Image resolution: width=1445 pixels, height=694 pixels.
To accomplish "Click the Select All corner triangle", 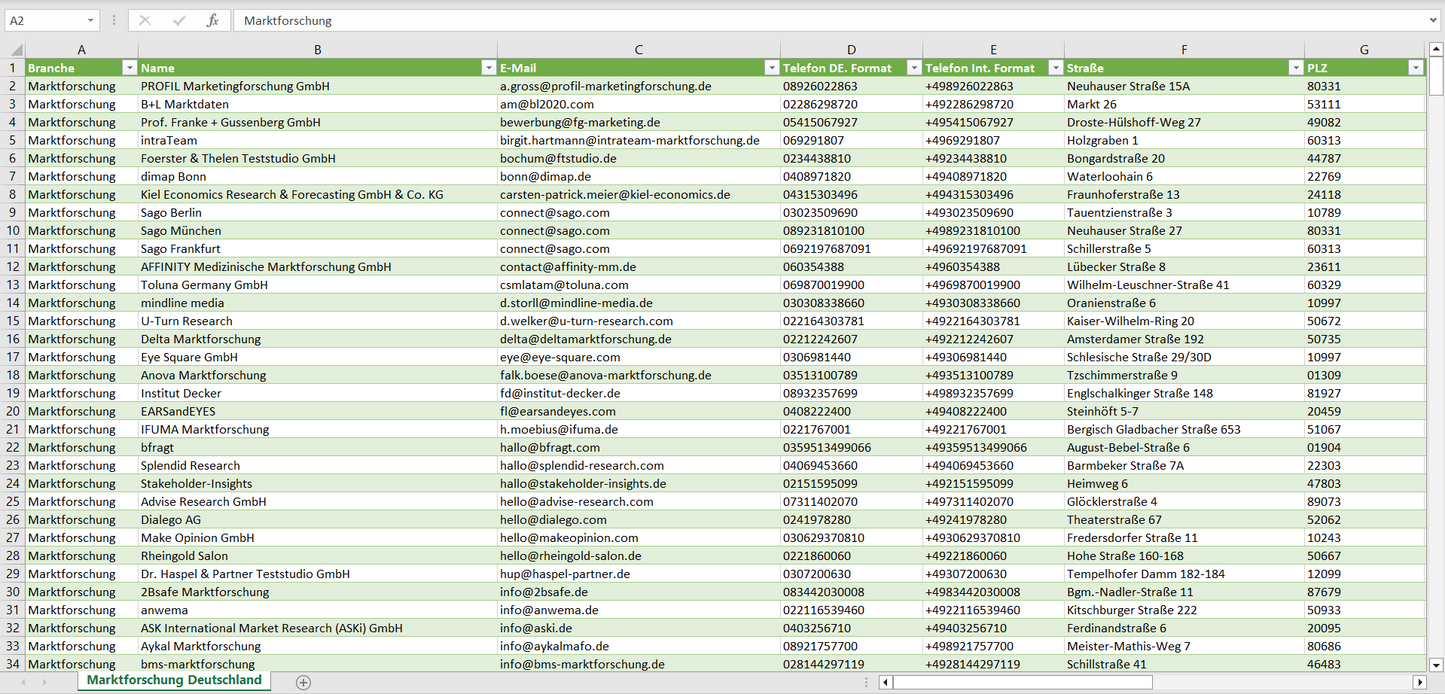I will click(16, 50).
